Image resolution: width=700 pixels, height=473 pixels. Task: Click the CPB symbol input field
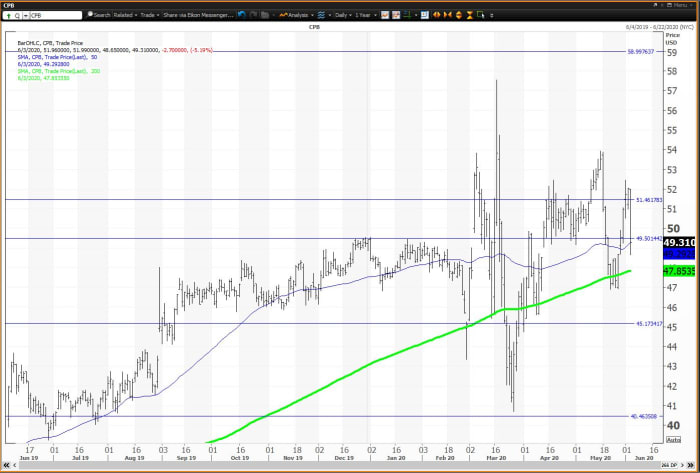(x=55, y=15)
